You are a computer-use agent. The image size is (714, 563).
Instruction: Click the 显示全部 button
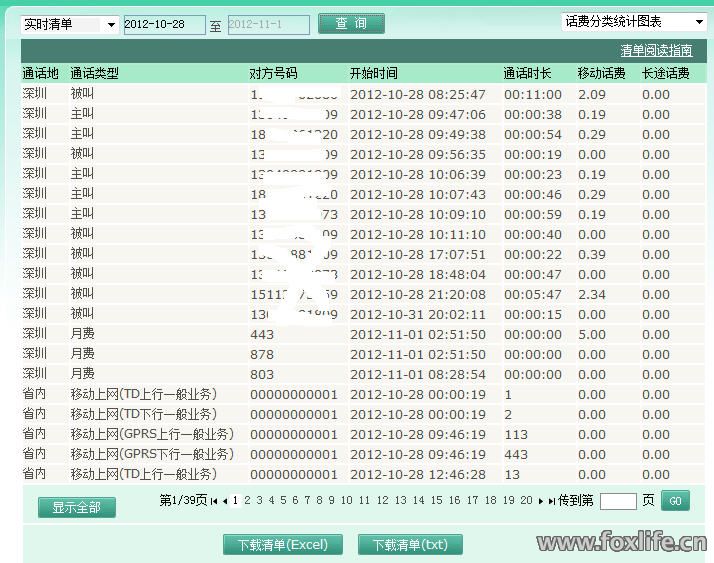pos(76,507)
